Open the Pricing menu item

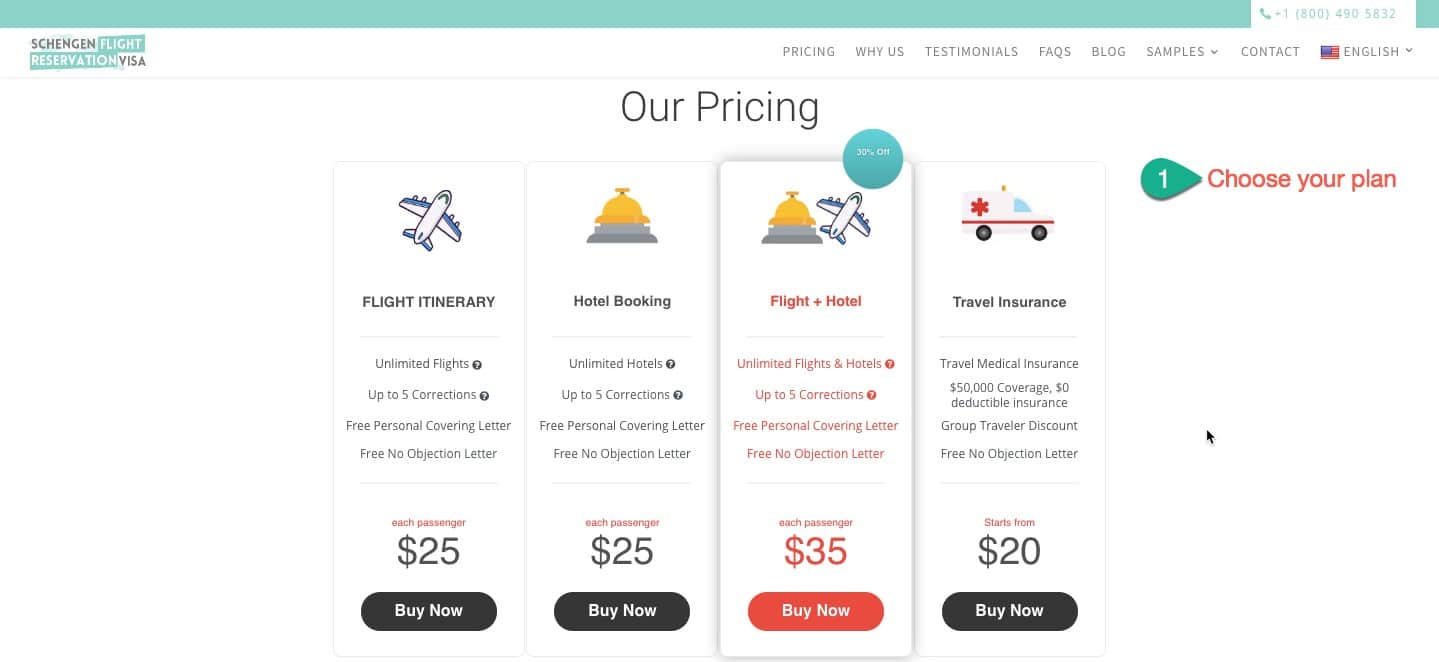(x=808, y=52)
